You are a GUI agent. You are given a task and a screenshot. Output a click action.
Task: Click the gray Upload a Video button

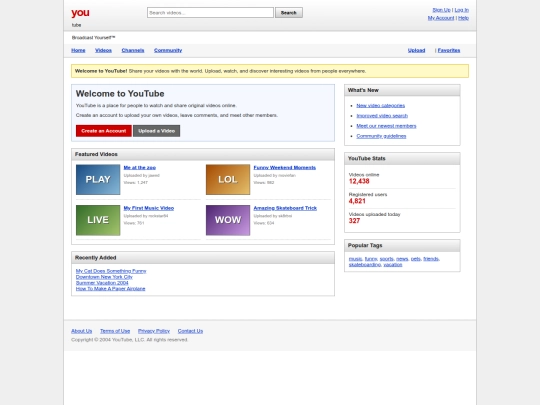point(156,131)
